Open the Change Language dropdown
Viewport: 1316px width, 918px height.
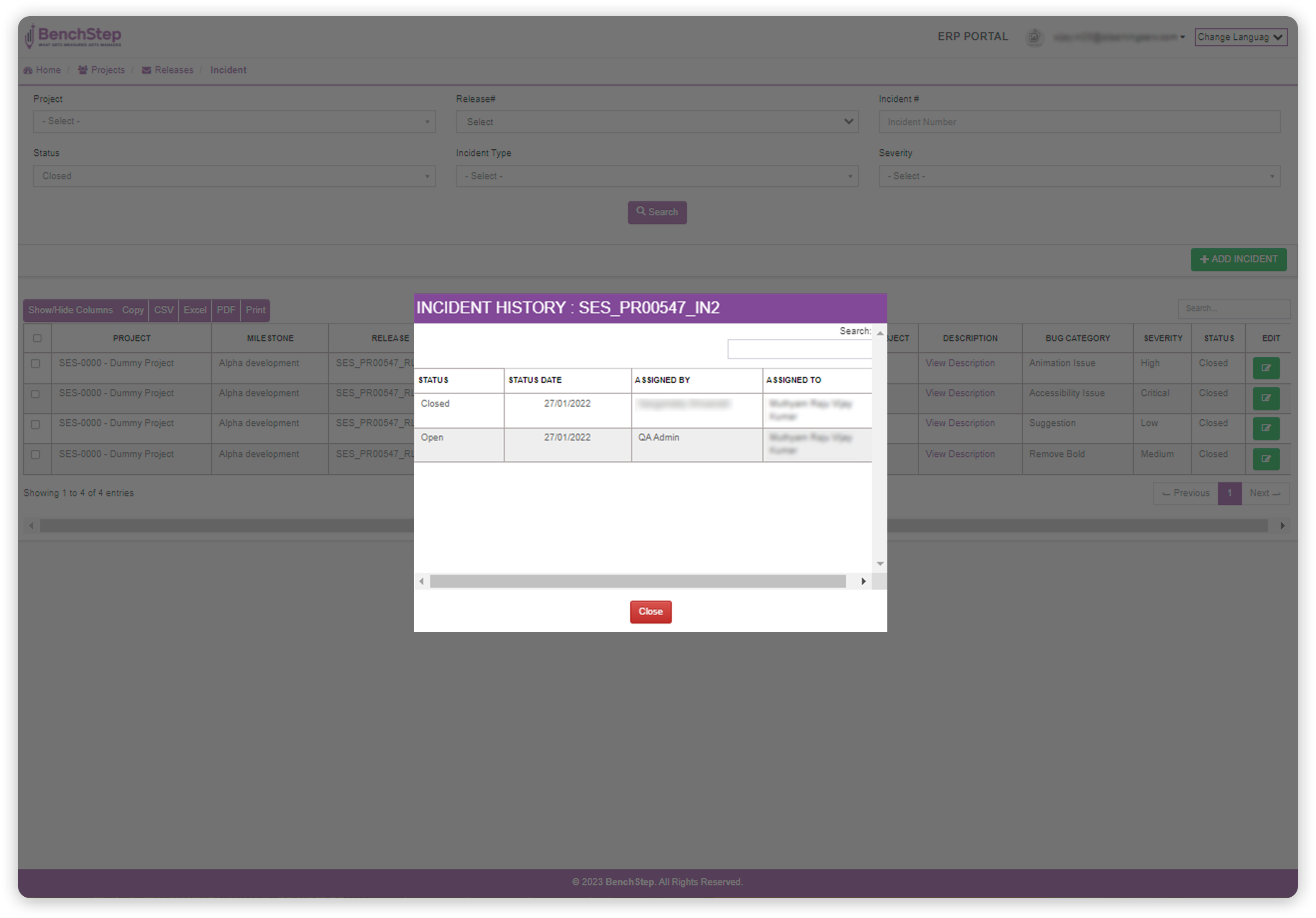[x=1241, y=37]
